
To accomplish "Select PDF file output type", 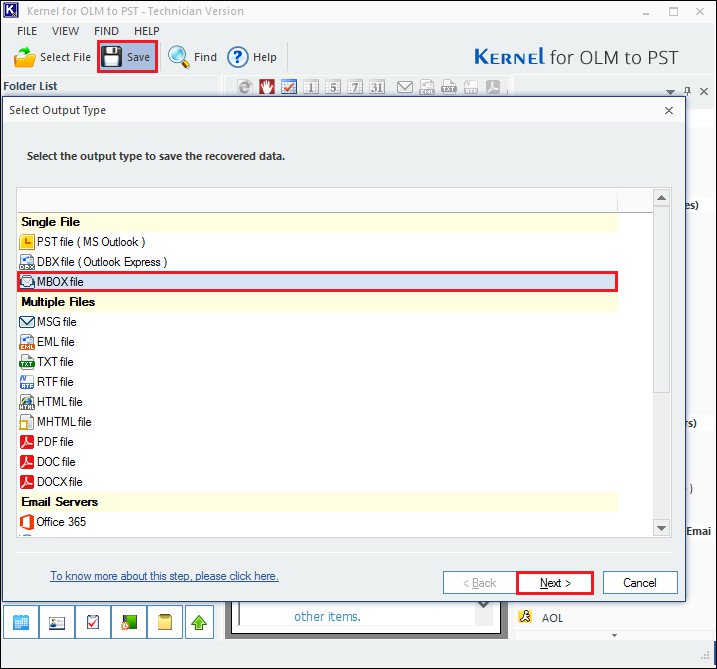I will pyautogui.click(x=54, y=442).
